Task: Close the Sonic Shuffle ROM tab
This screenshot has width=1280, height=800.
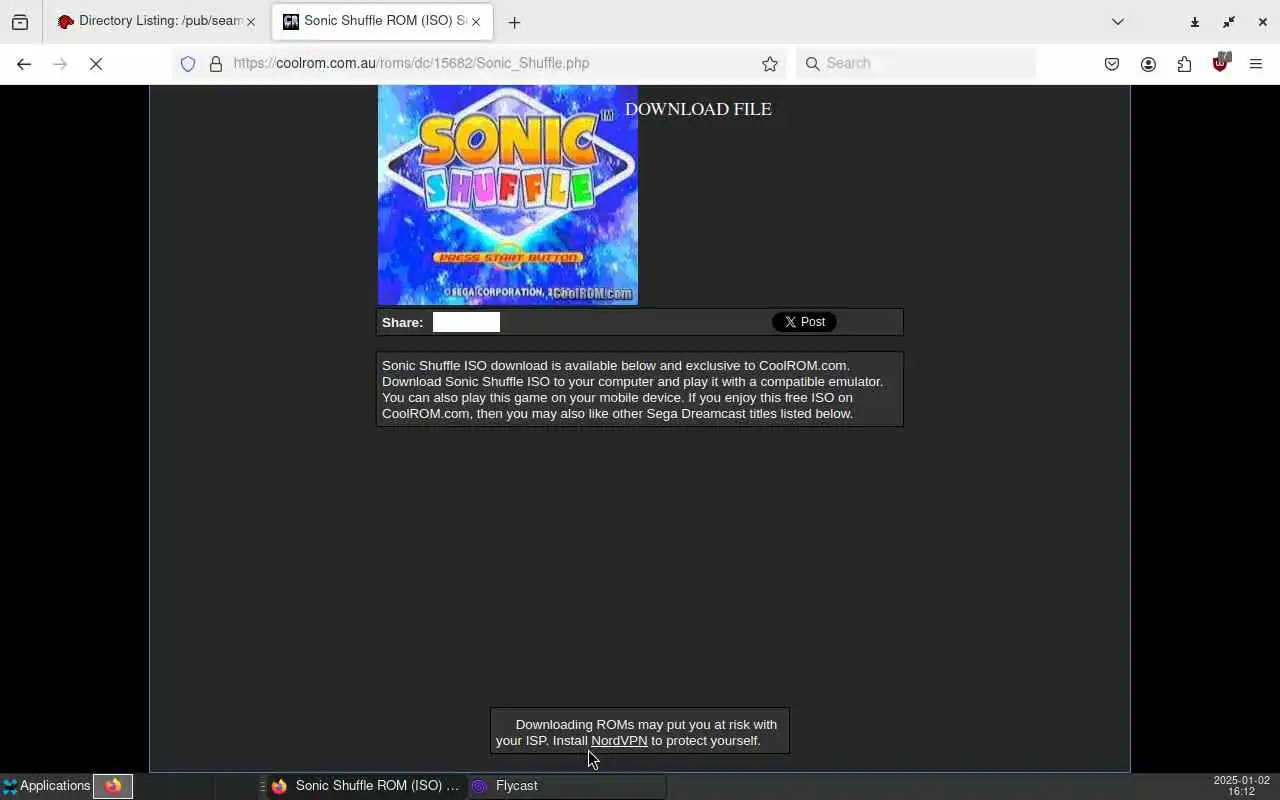Action: [x=476, y=22]
